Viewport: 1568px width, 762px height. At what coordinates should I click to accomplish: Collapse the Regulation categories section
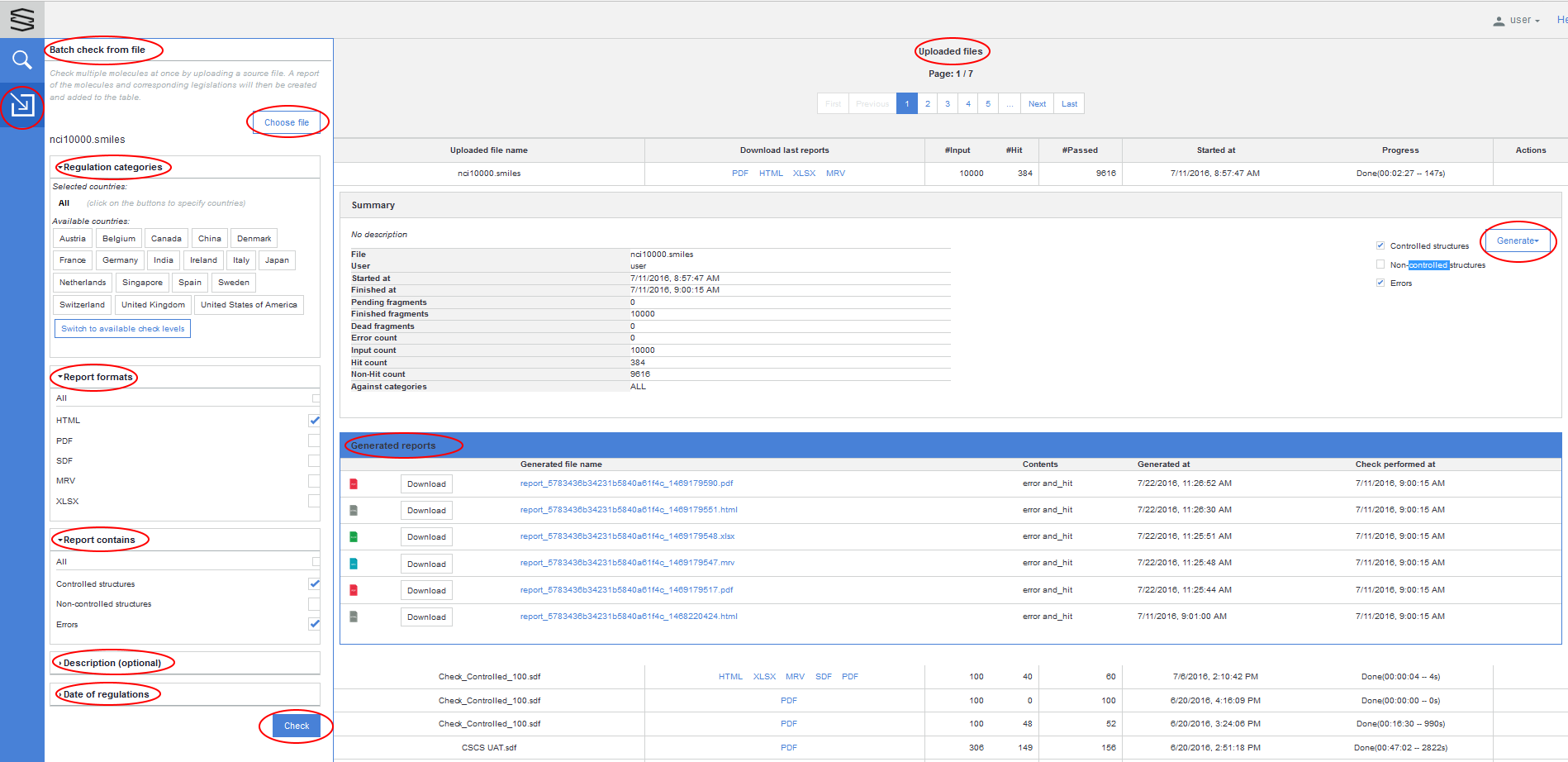[112, 167]
